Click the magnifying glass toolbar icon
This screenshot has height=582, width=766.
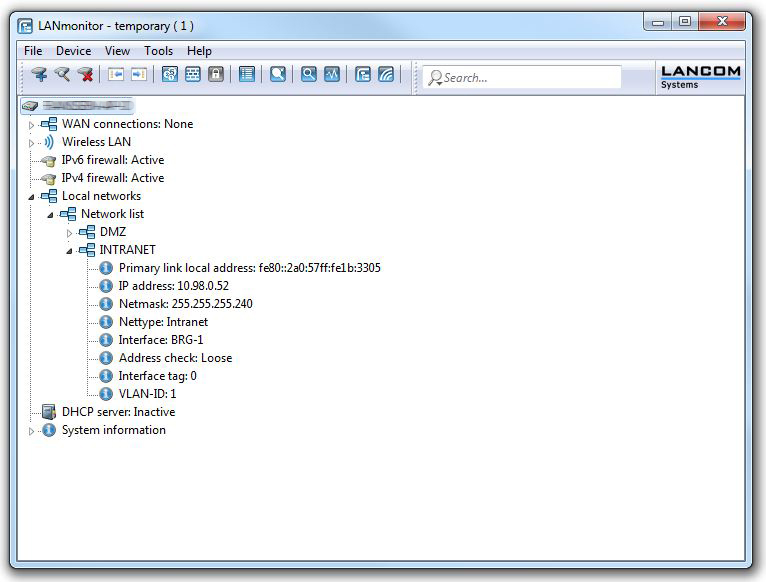pyautogui.click(x=309, y=74)
